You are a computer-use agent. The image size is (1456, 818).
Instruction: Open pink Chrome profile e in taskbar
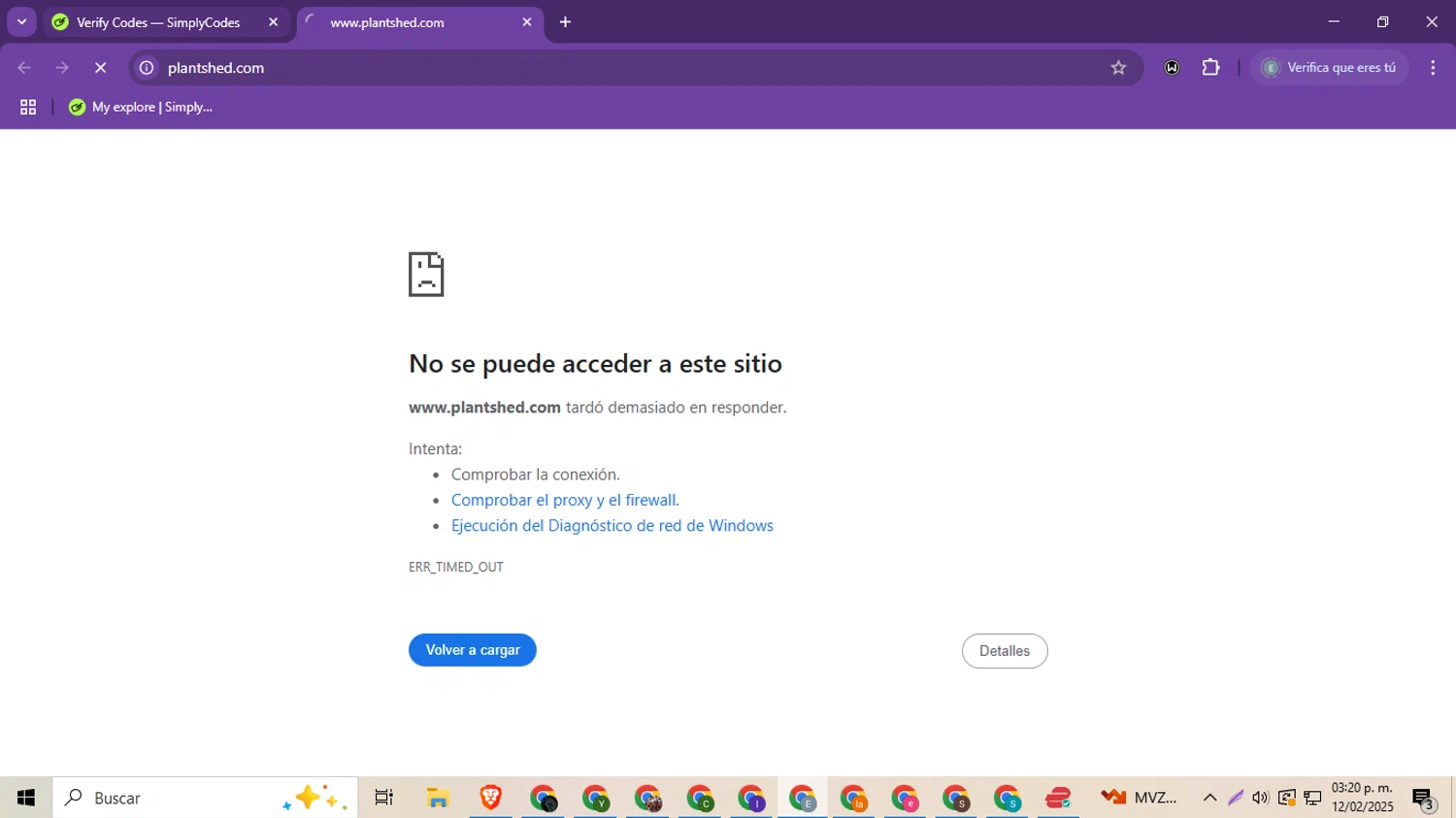point(906,799)
